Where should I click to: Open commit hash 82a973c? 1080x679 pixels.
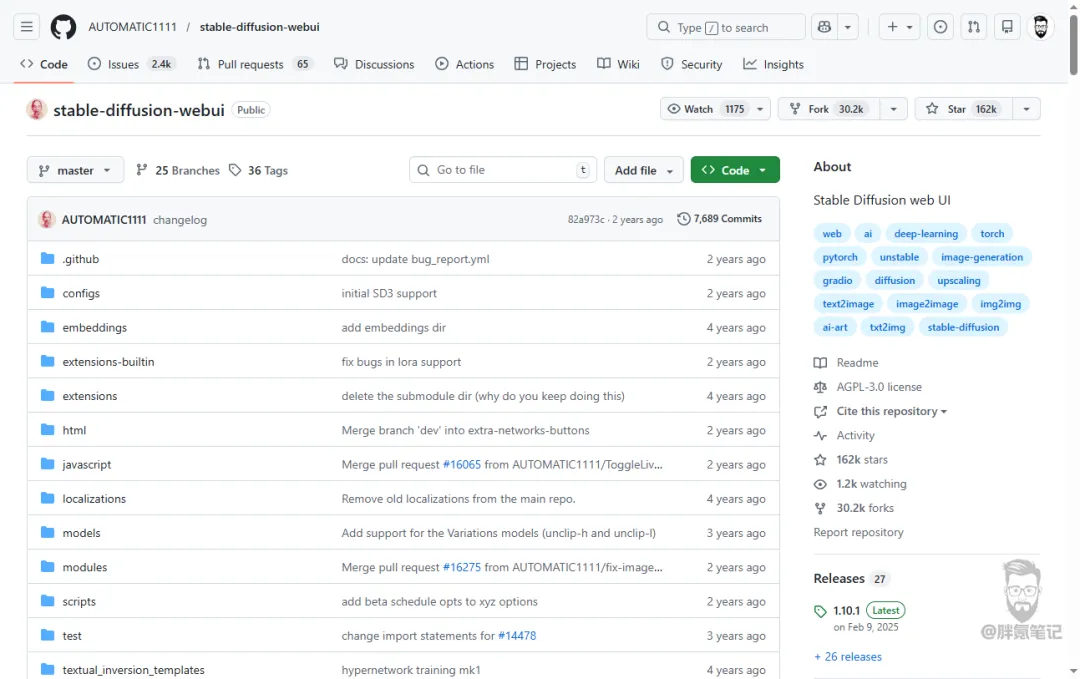[x=585, y=220]
